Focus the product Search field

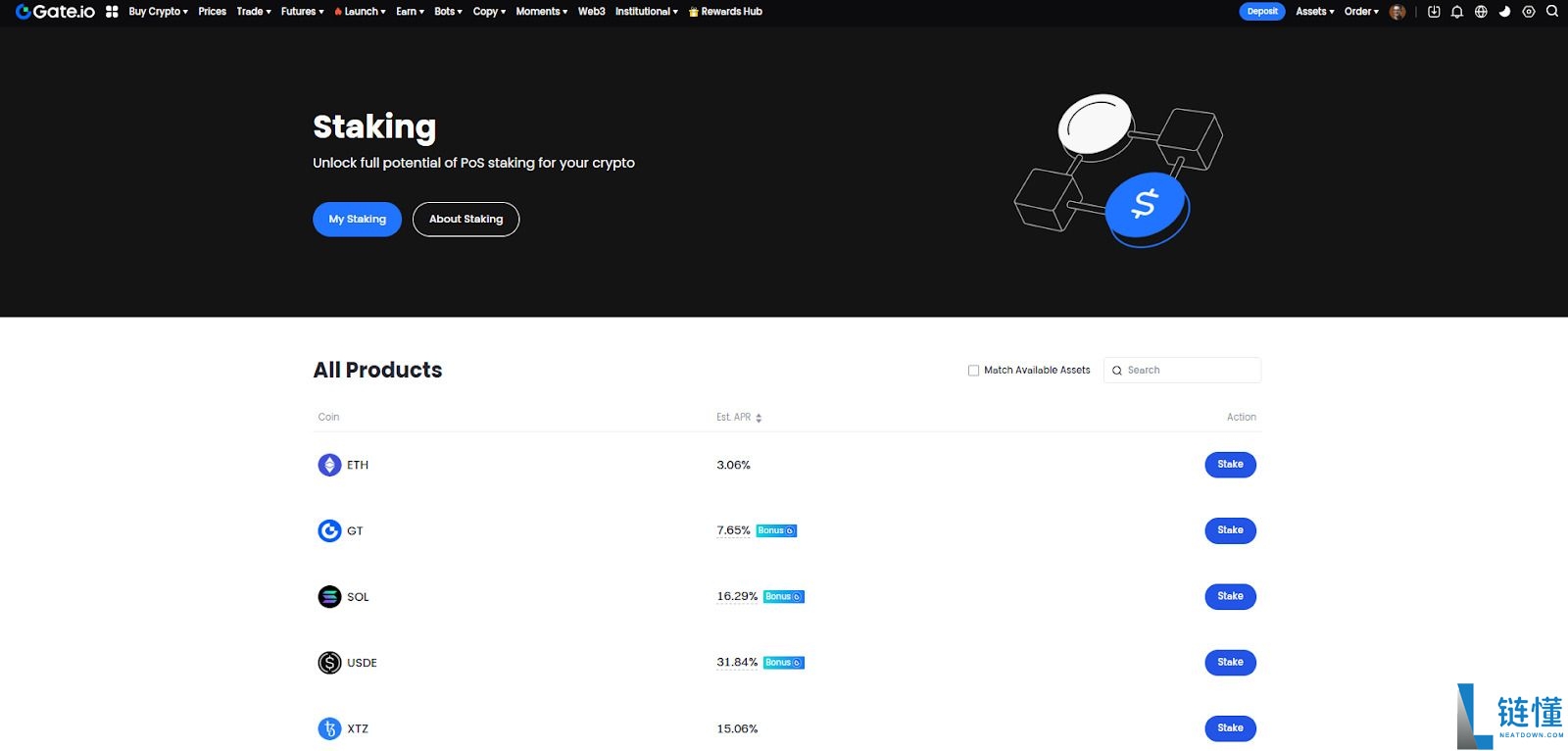(x=1182, y=370)
